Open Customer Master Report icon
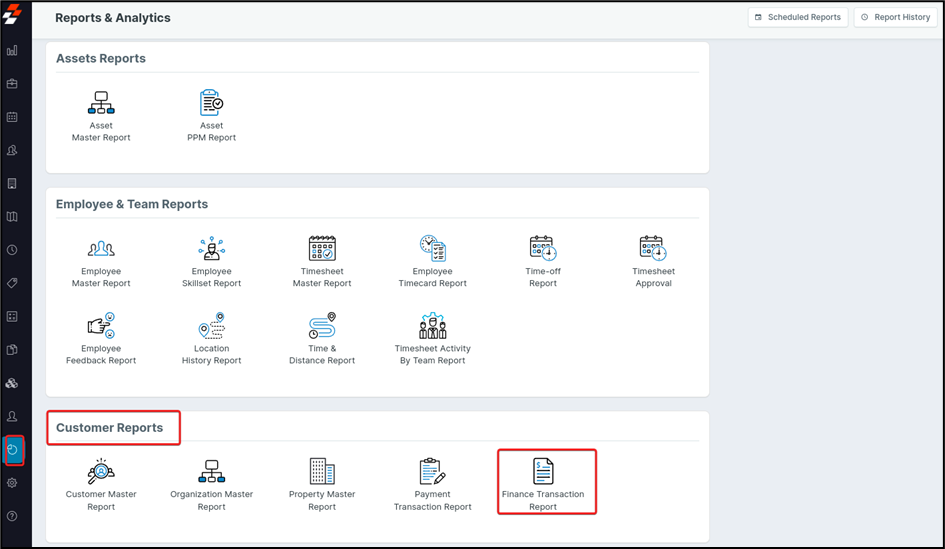Screen dimensions: 945x549 (x=101, y=471)
